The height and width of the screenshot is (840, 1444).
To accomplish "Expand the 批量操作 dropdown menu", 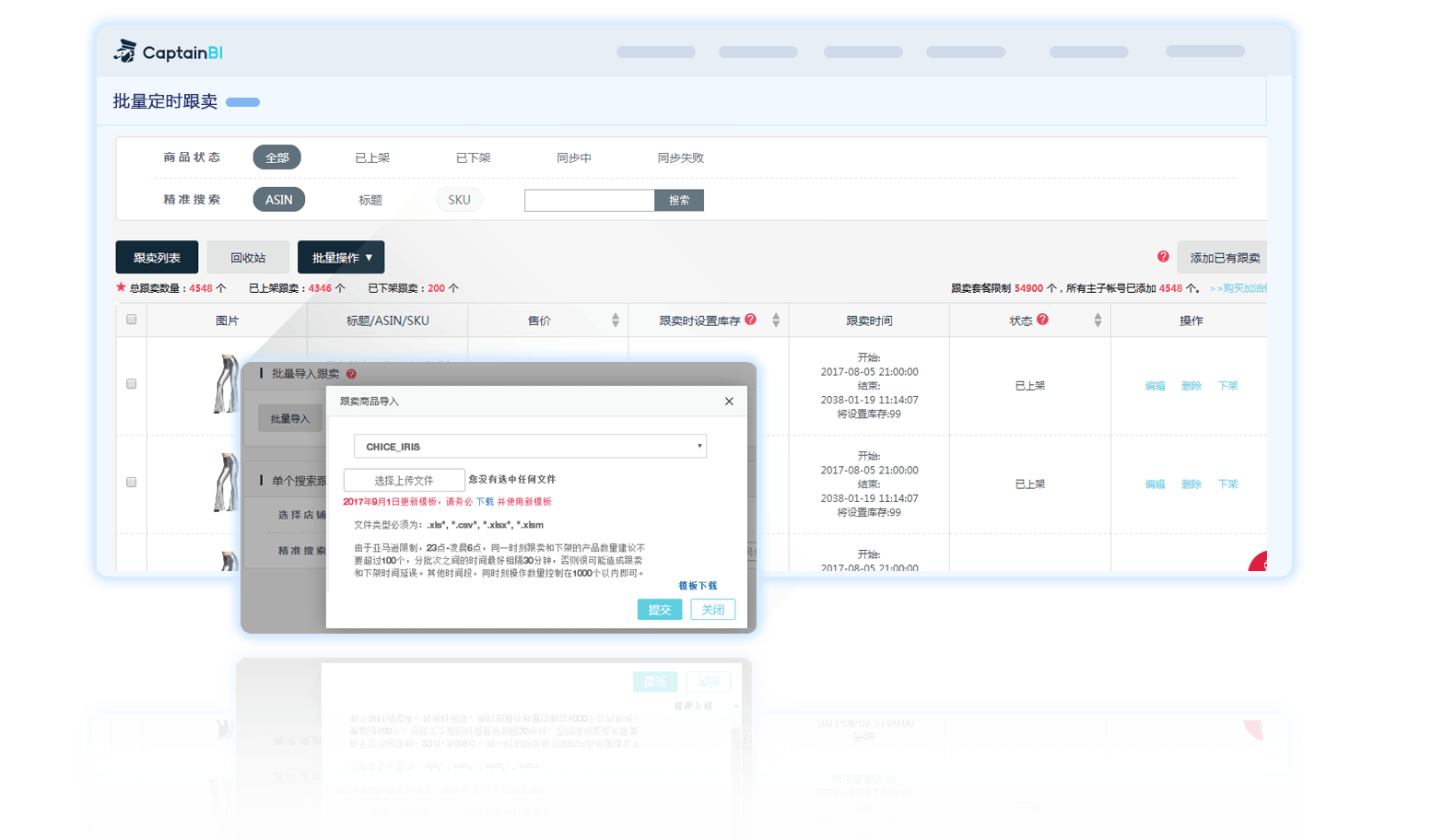I will 341,257.
